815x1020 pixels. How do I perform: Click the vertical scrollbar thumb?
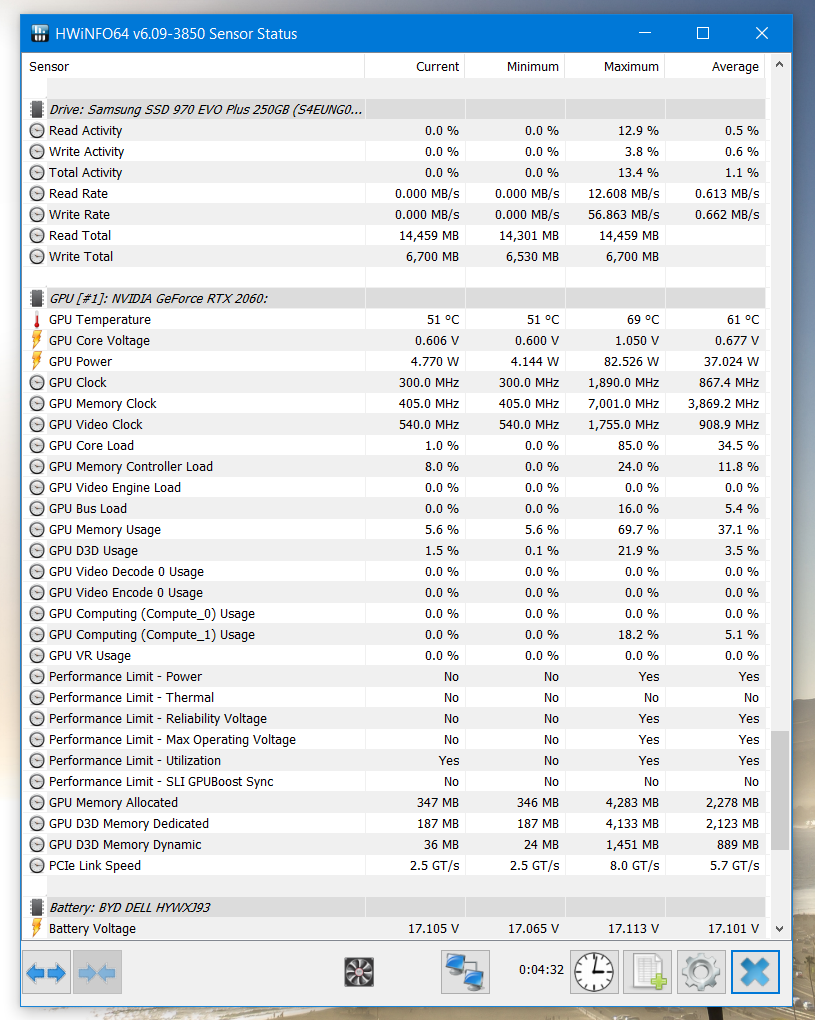[779, 790]
